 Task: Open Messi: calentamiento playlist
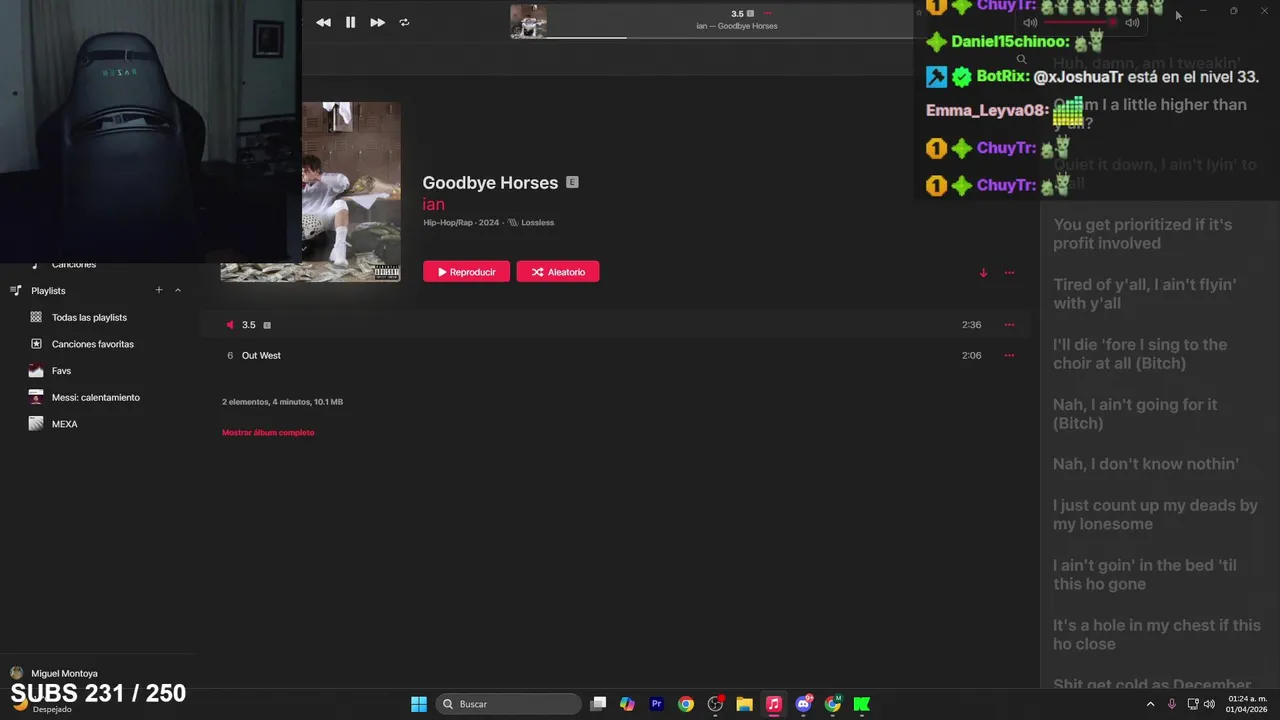point(95,397)
